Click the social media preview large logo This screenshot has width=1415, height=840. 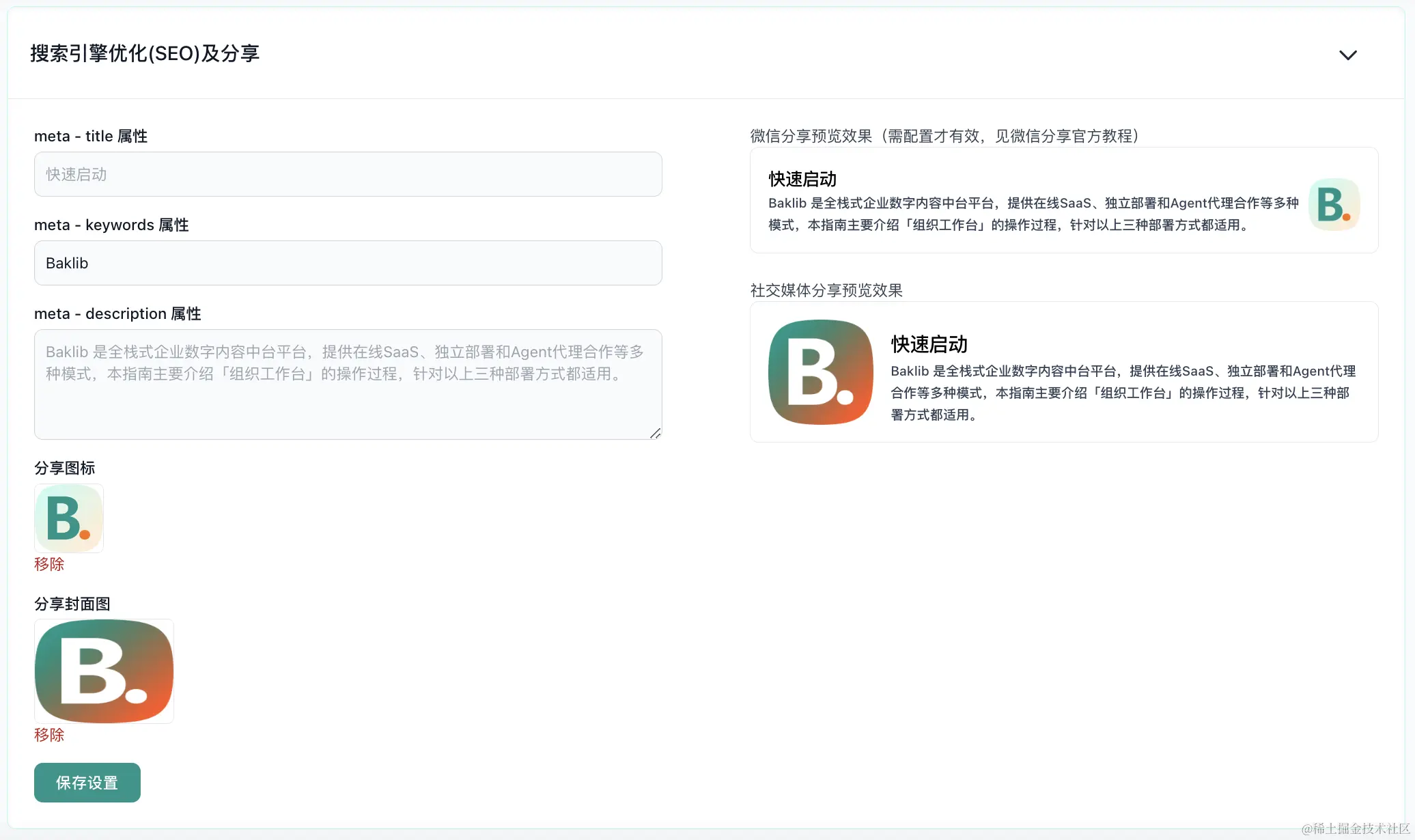(x=820, y=372)
